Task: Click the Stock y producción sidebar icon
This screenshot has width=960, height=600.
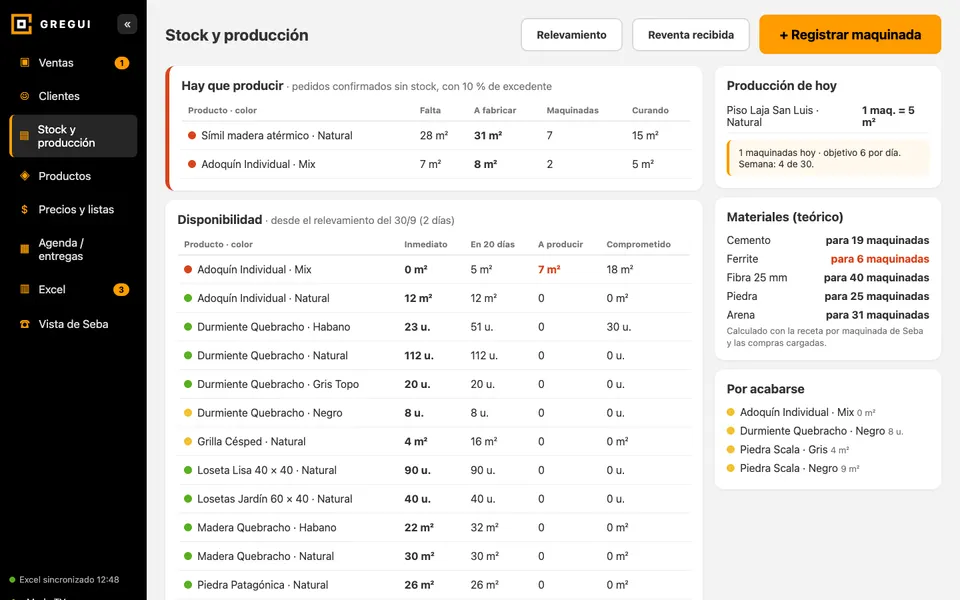Action: (x=24, y=136)
